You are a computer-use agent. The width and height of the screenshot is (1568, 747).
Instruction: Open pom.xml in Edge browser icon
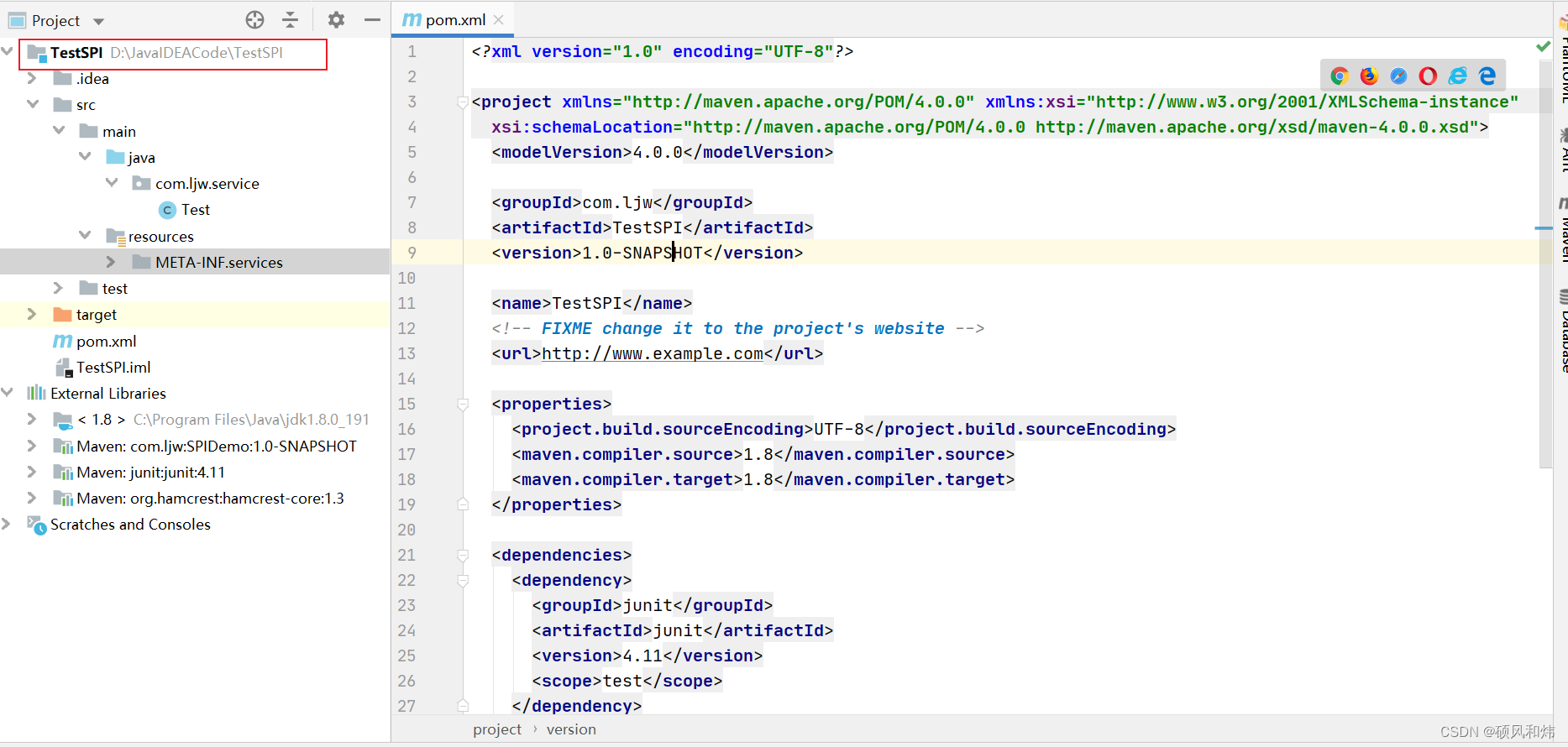[x=1487, y=76]
